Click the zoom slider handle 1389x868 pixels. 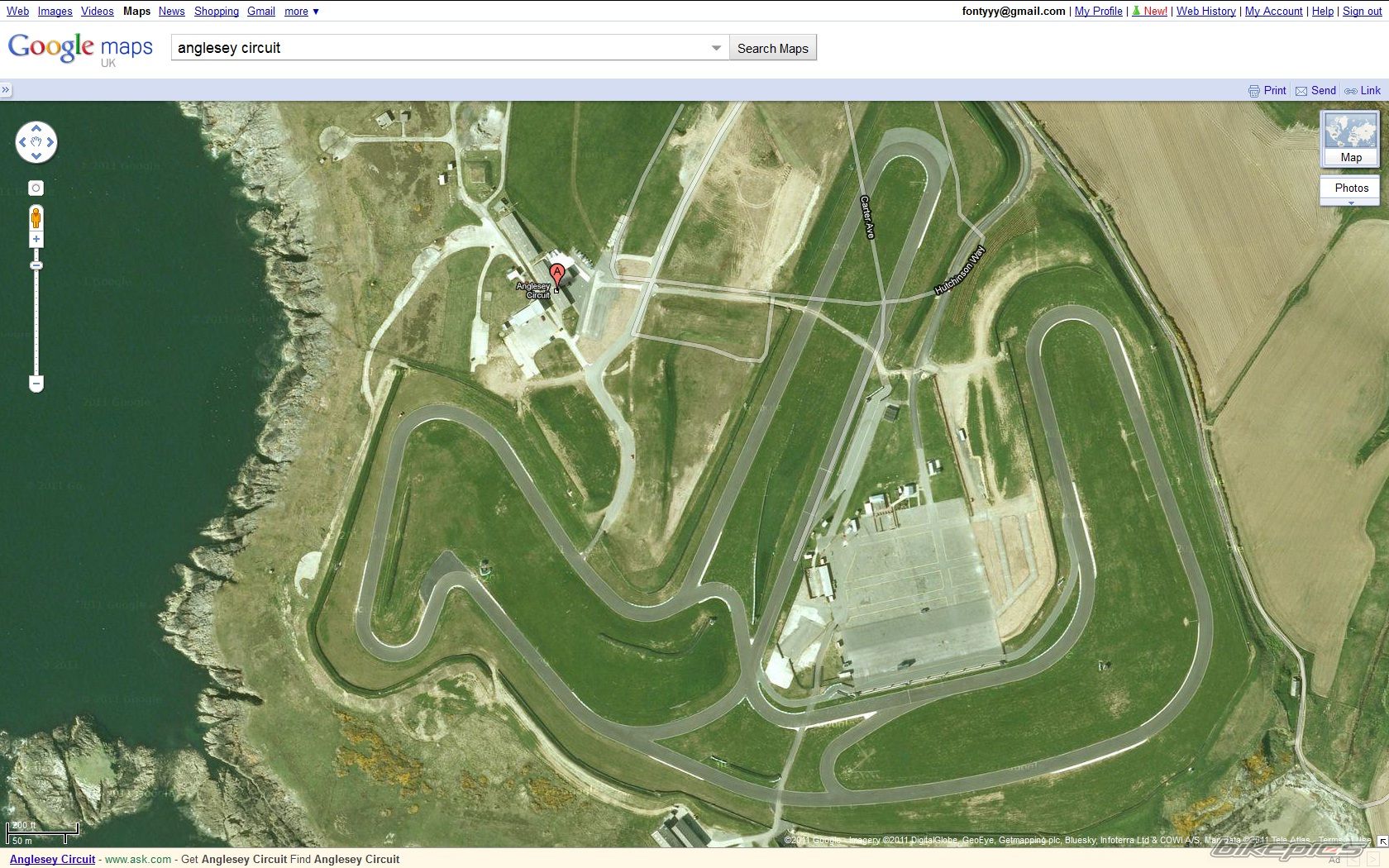[x=36, y=265]
